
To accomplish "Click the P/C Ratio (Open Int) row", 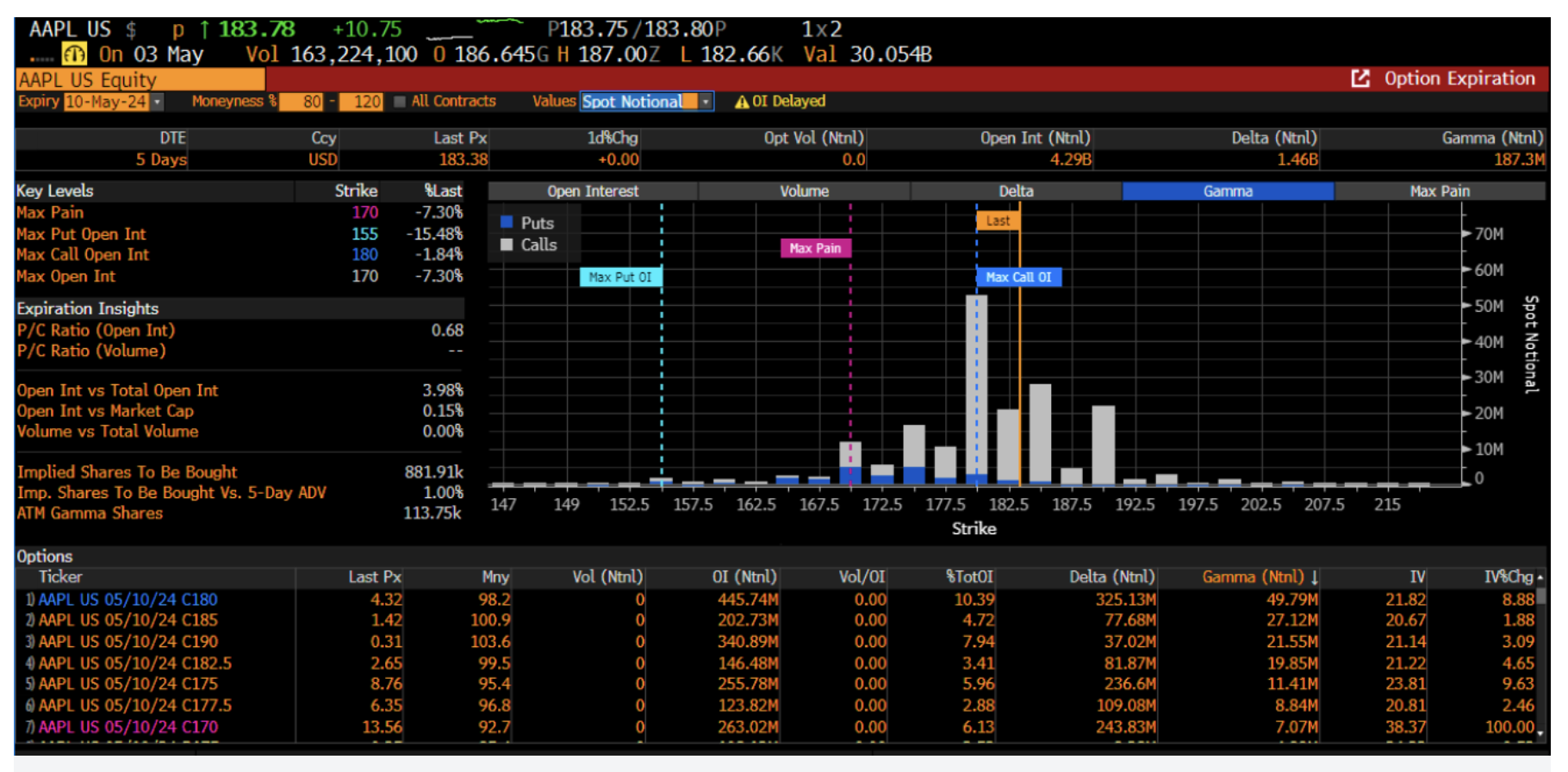I will (240, 331).
